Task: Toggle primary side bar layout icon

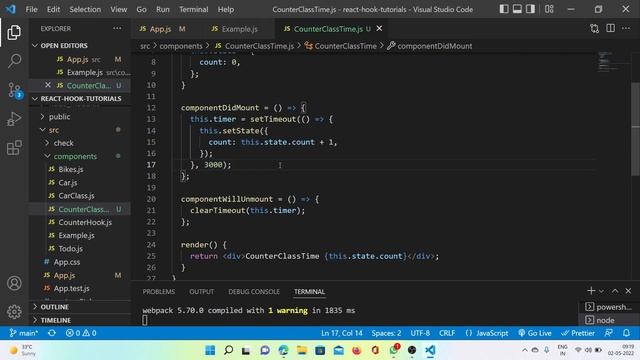Action: click(504, 9)
